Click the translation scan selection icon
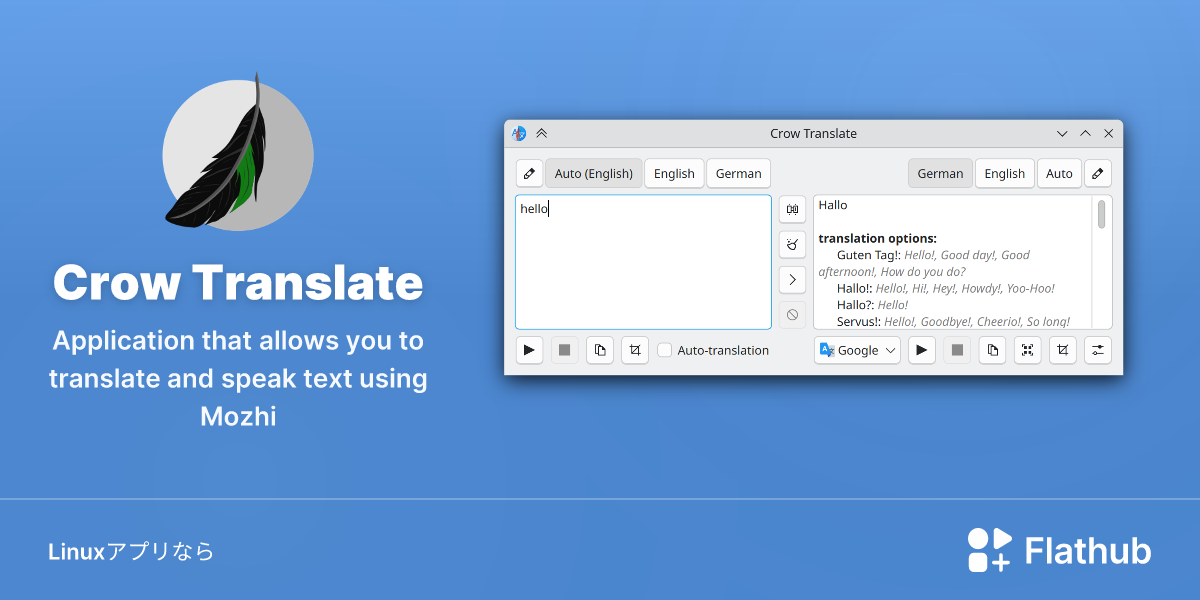The image size is (1200, 600). click(x=1027, y=350)
